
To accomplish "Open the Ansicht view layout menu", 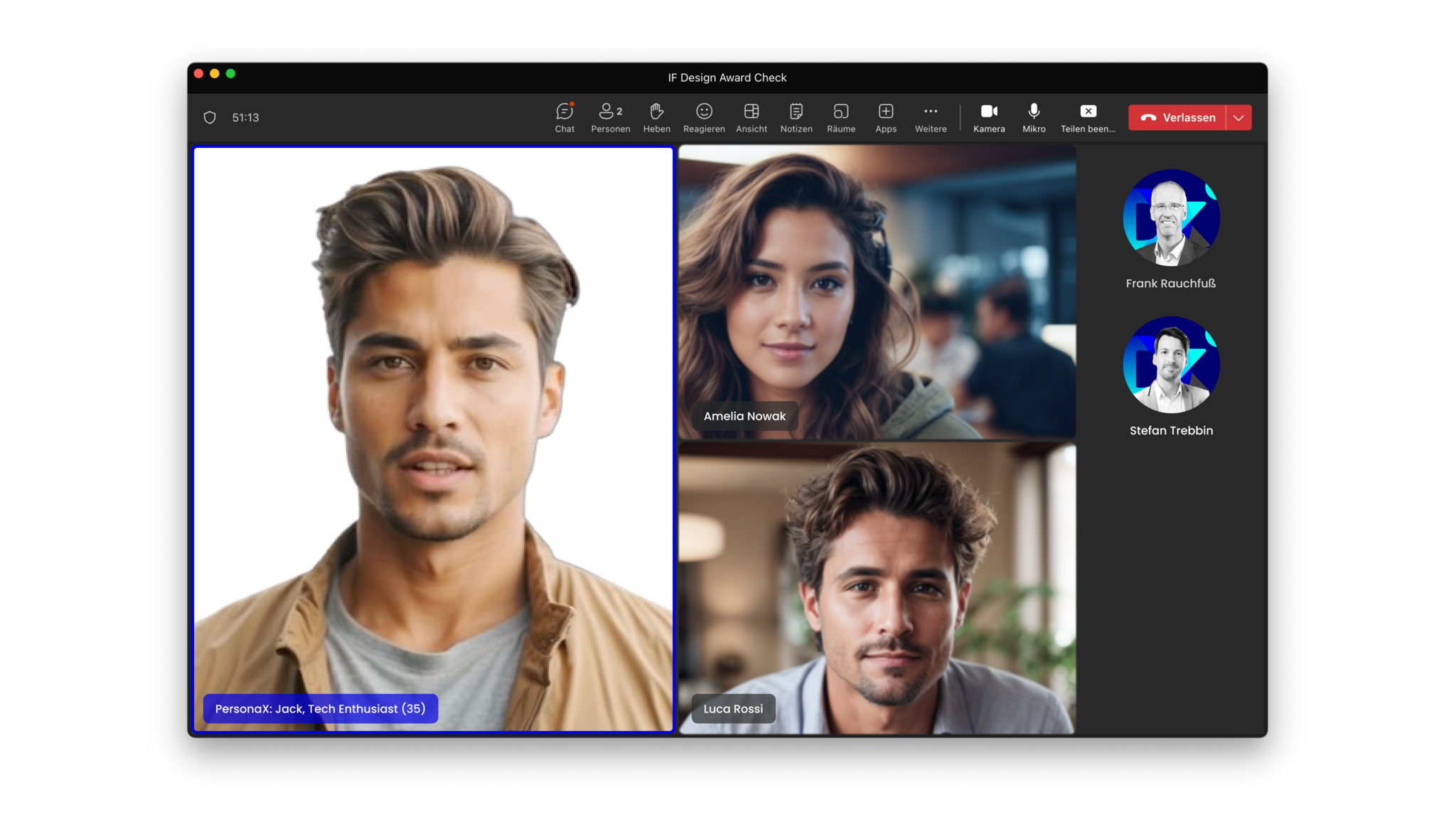I will click(x=751, y=117).
